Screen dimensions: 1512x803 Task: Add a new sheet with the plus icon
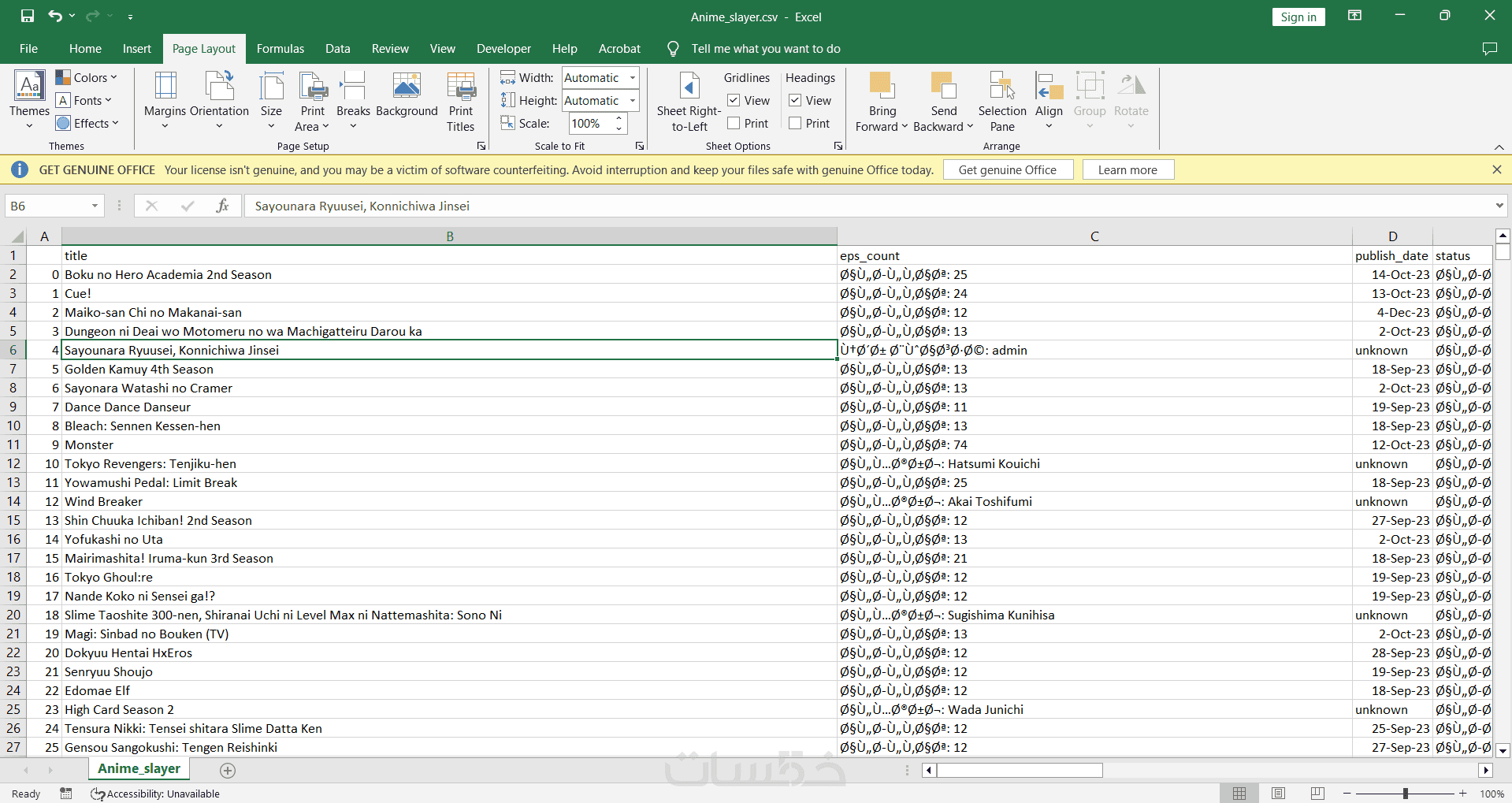click(228, 770)
